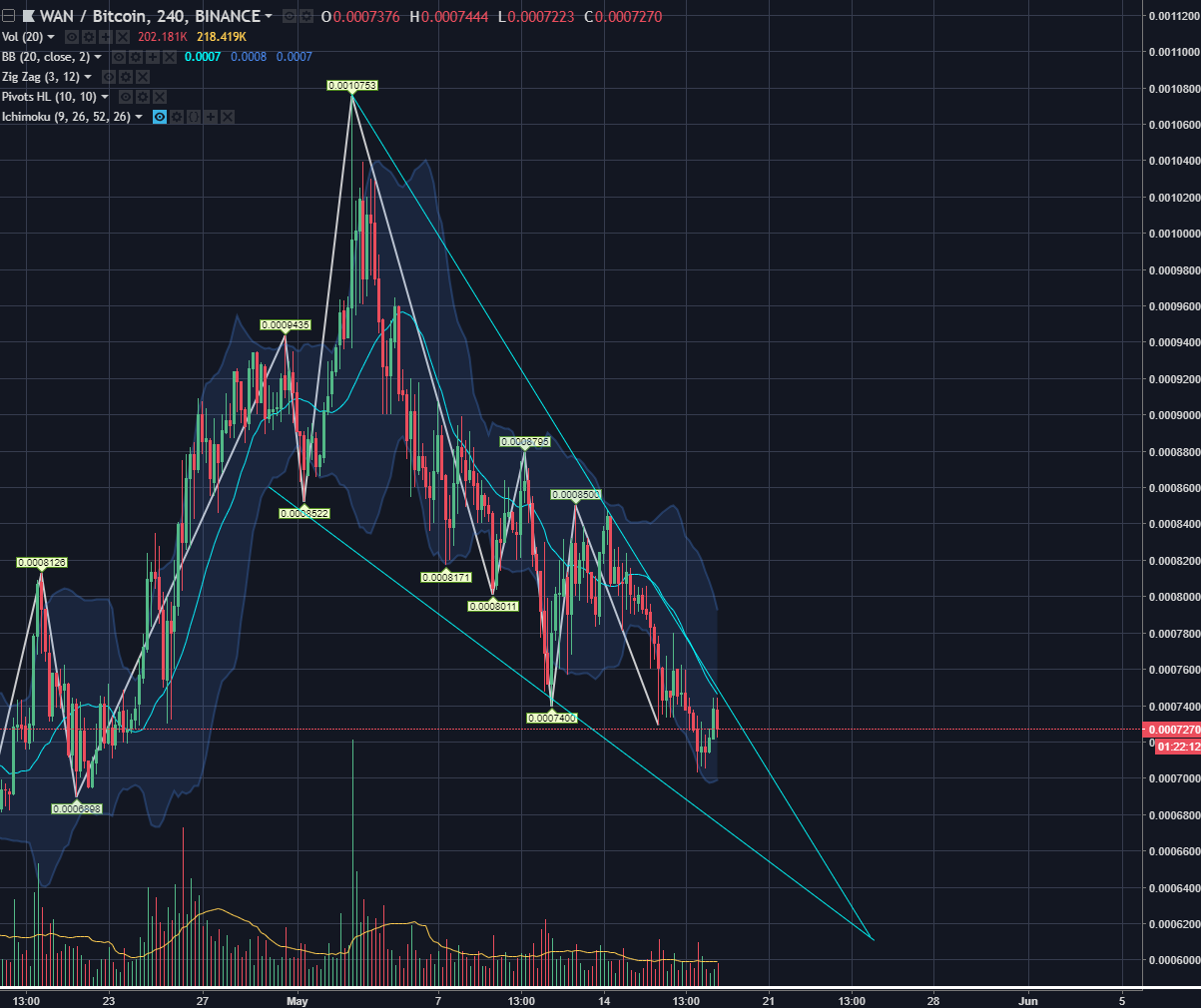
Task: Toggle Zig Zag visibility eye icon
Action: click(x=109, y=76)
